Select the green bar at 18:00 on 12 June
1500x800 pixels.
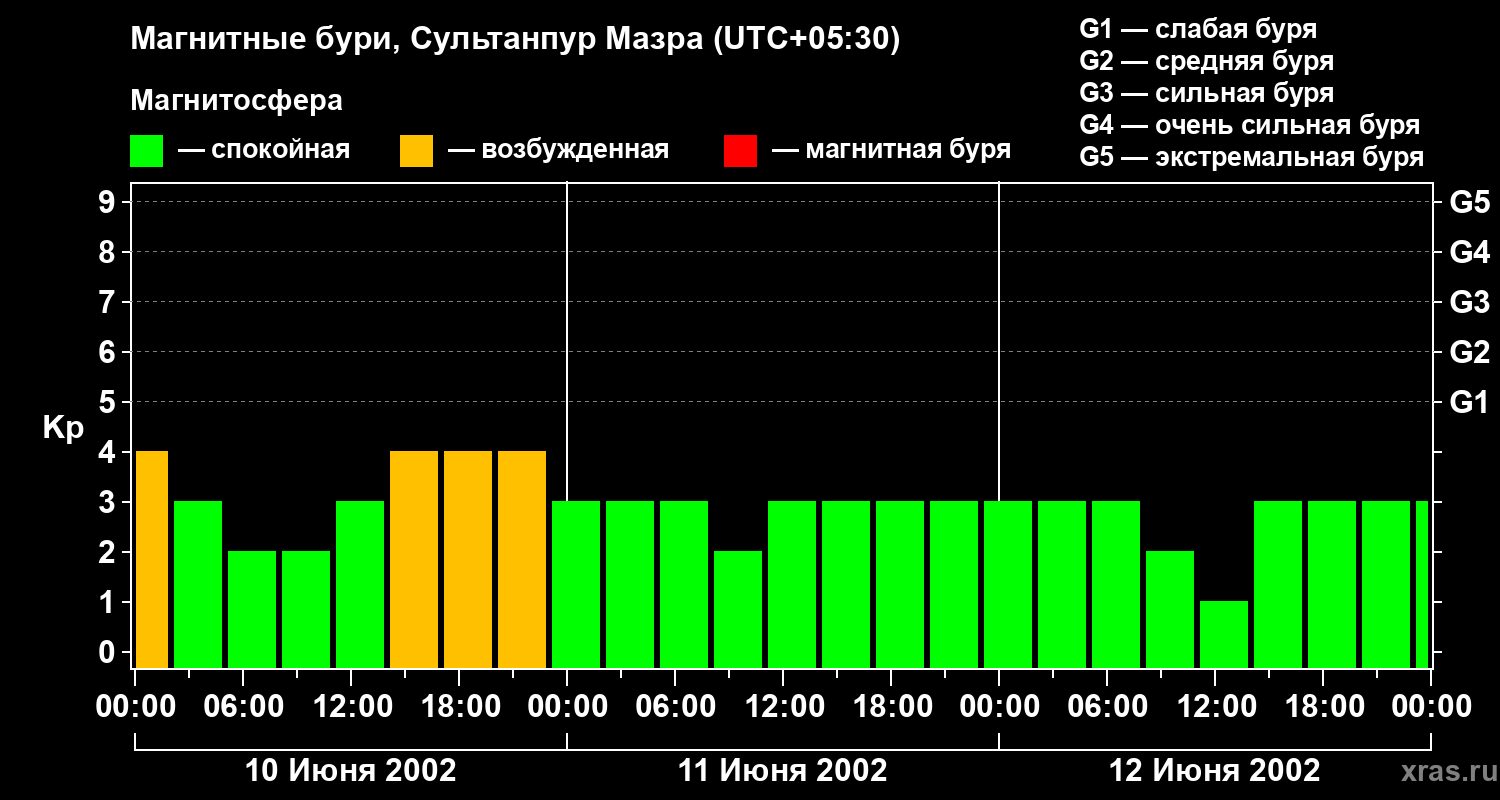pyautogui.click(x=1332, y=584)
